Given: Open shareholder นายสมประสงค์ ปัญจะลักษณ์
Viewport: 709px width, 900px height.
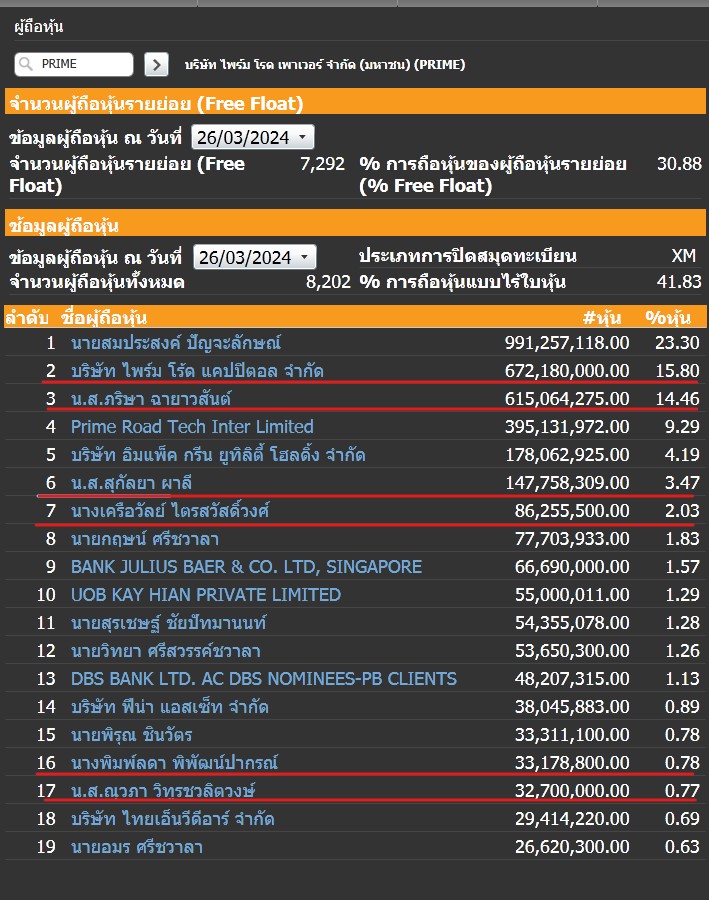Looking at the screenshot, I should 176,343.
